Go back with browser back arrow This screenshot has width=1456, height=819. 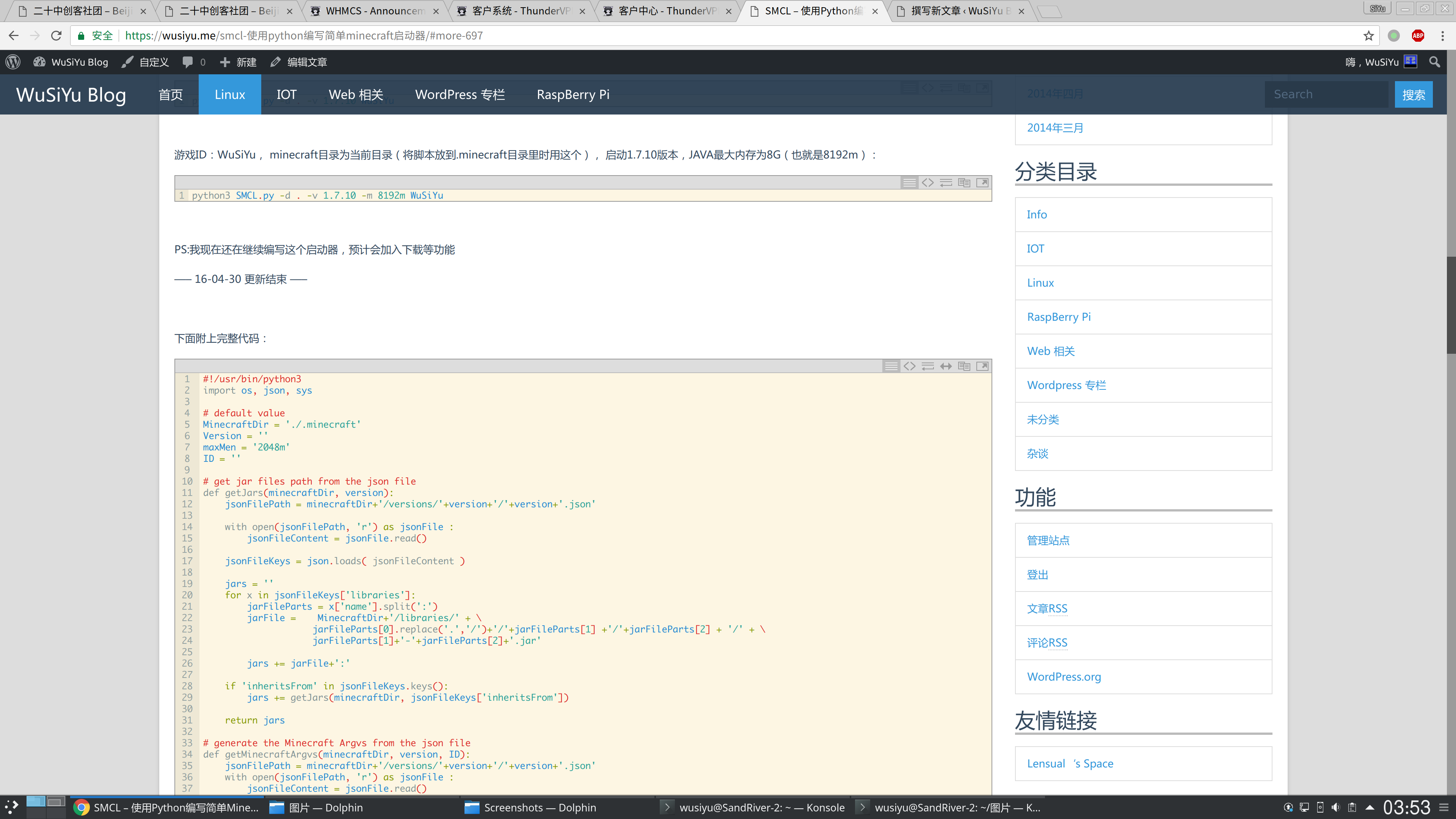14,36
